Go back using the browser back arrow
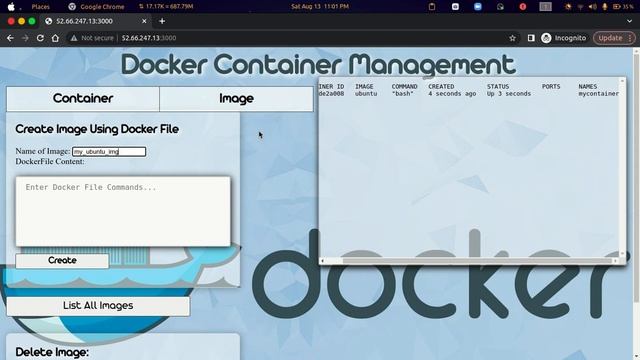Screen dimensions: 640x360 click(10, 38)
